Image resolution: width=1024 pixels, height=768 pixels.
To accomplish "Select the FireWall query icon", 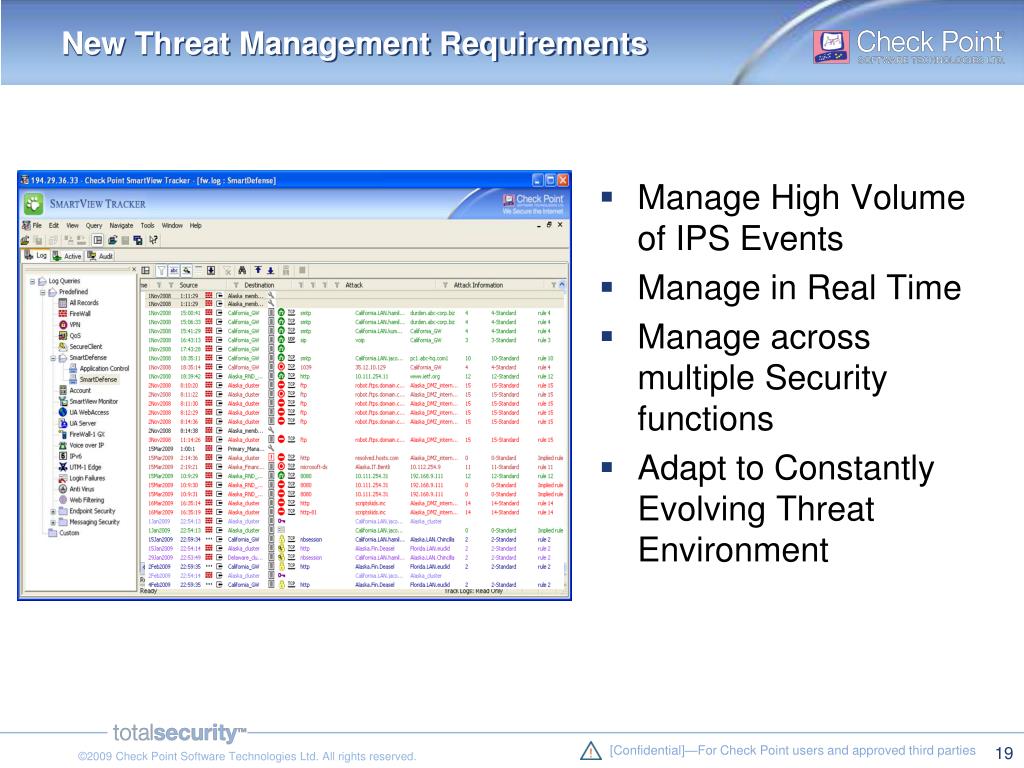I will 63,314.
